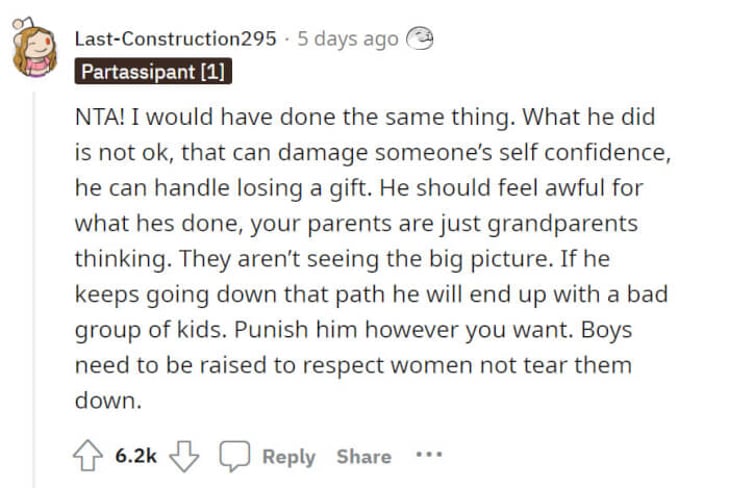Screen dimensions: 729x488
Task: Click the speech bubble reply icon
Action: [234, 456]
